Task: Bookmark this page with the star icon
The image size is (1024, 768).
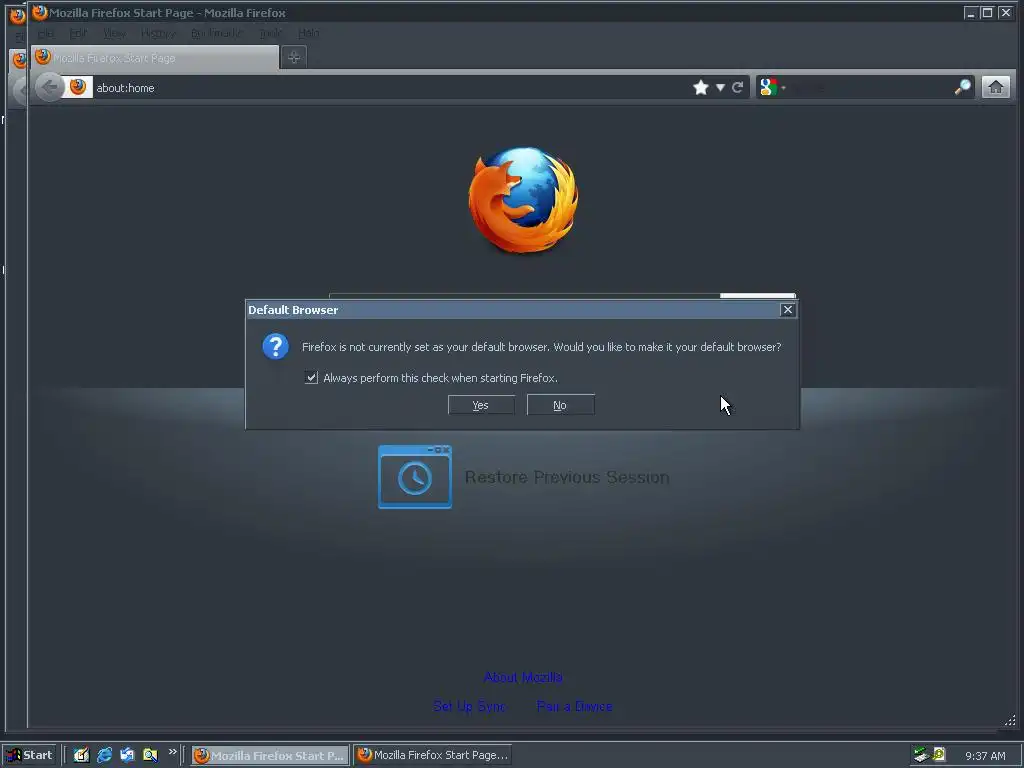Action: 701,88
